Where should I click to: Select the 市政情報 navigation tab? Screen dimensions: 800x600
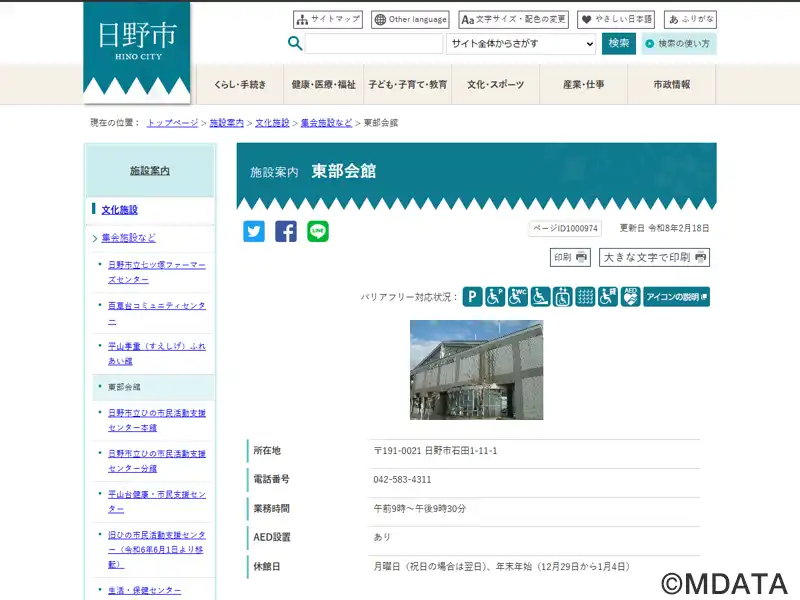tap(671, 85)
